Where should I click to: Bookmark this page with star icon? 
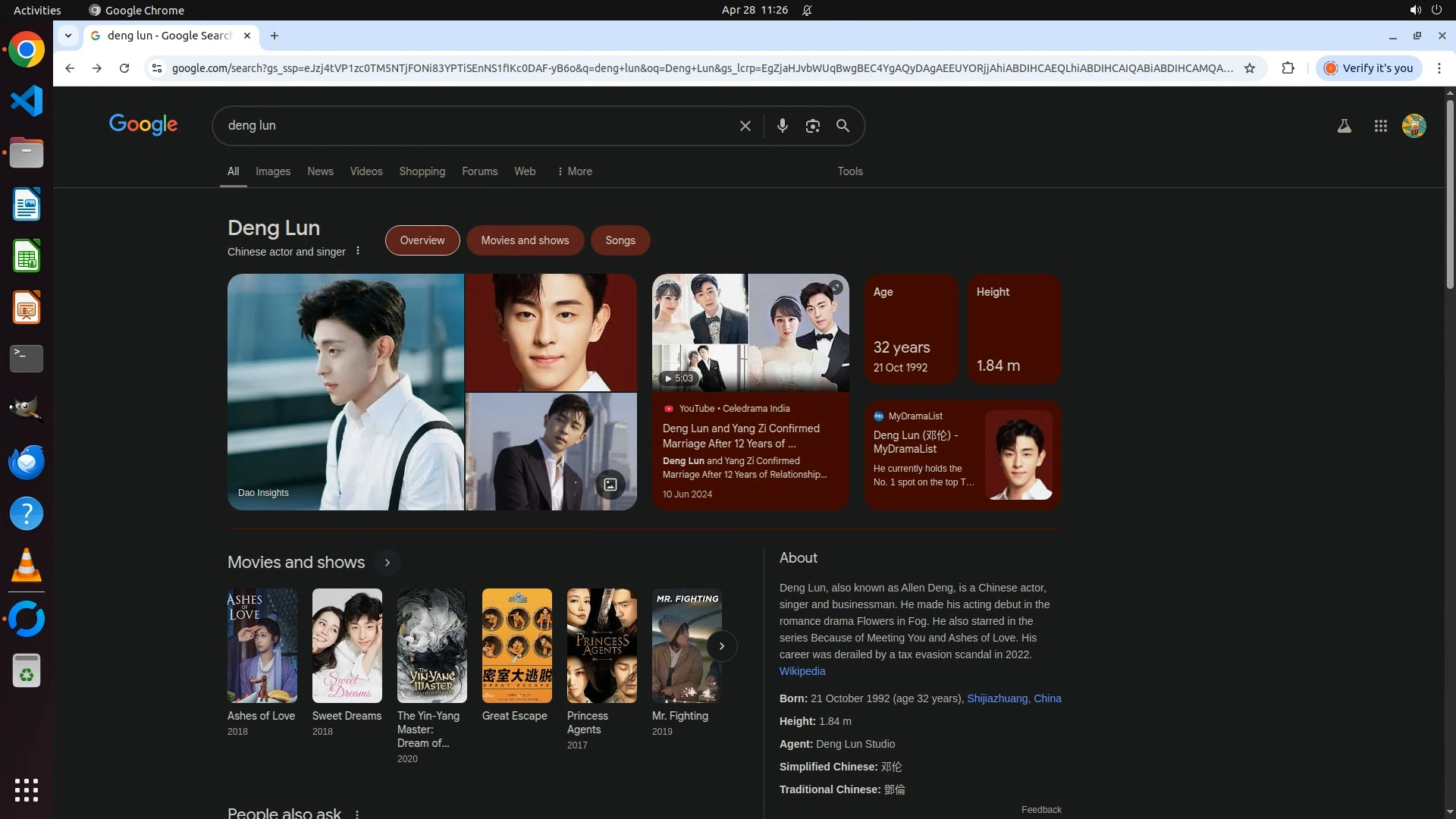point(1250,68)
